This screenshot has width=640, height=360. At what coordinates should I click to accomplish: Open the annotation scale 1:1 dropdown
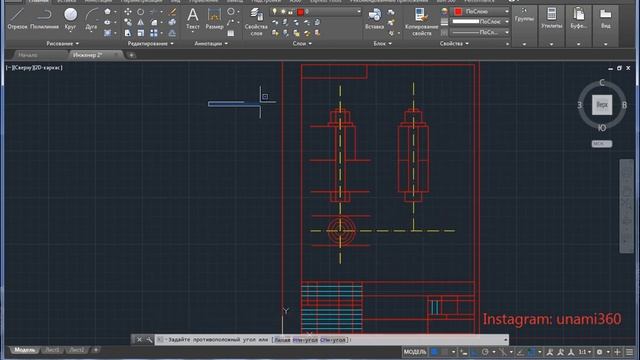(585, 352)
